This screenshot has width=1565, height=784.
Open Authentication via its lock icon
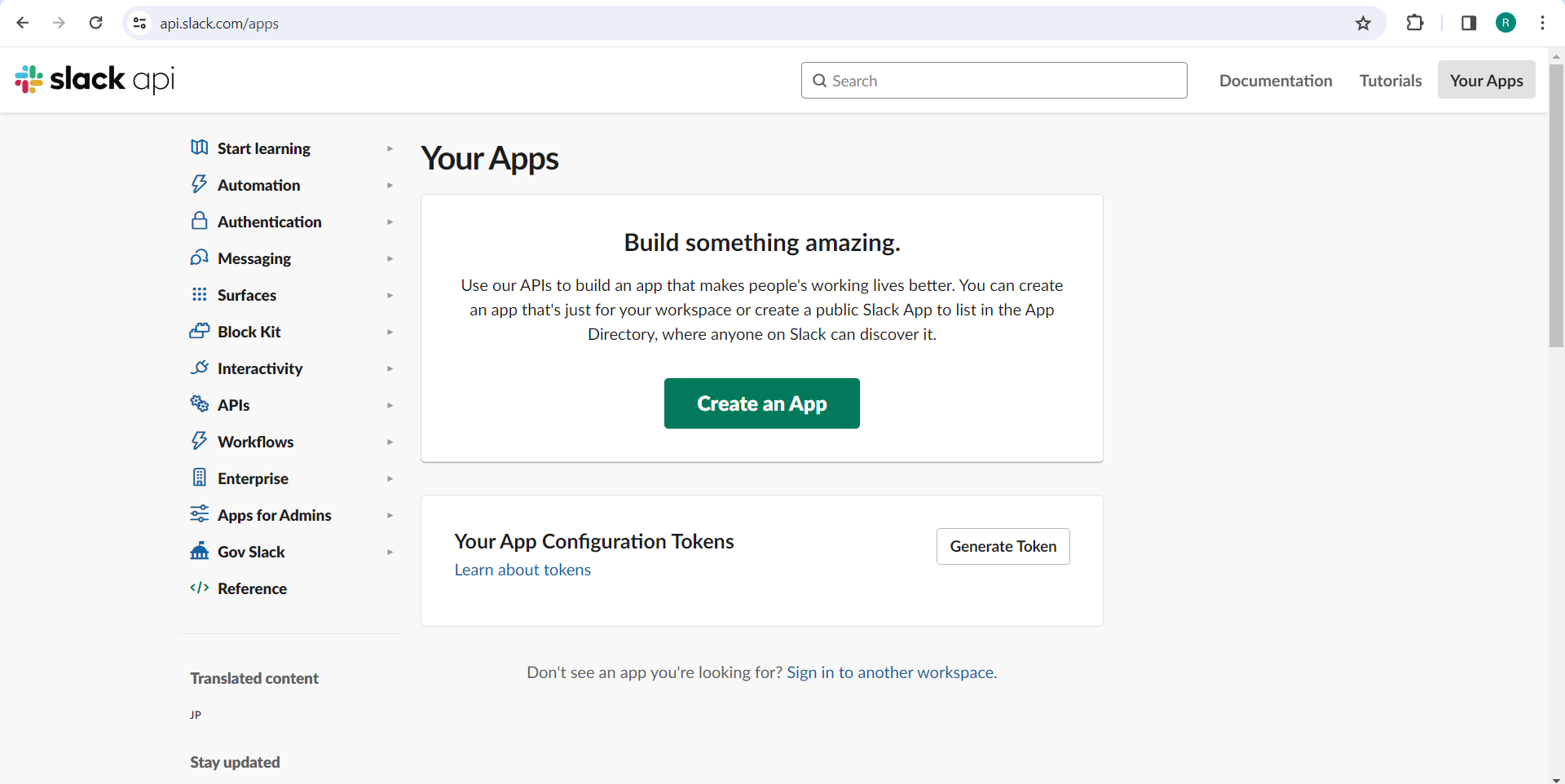200,221
